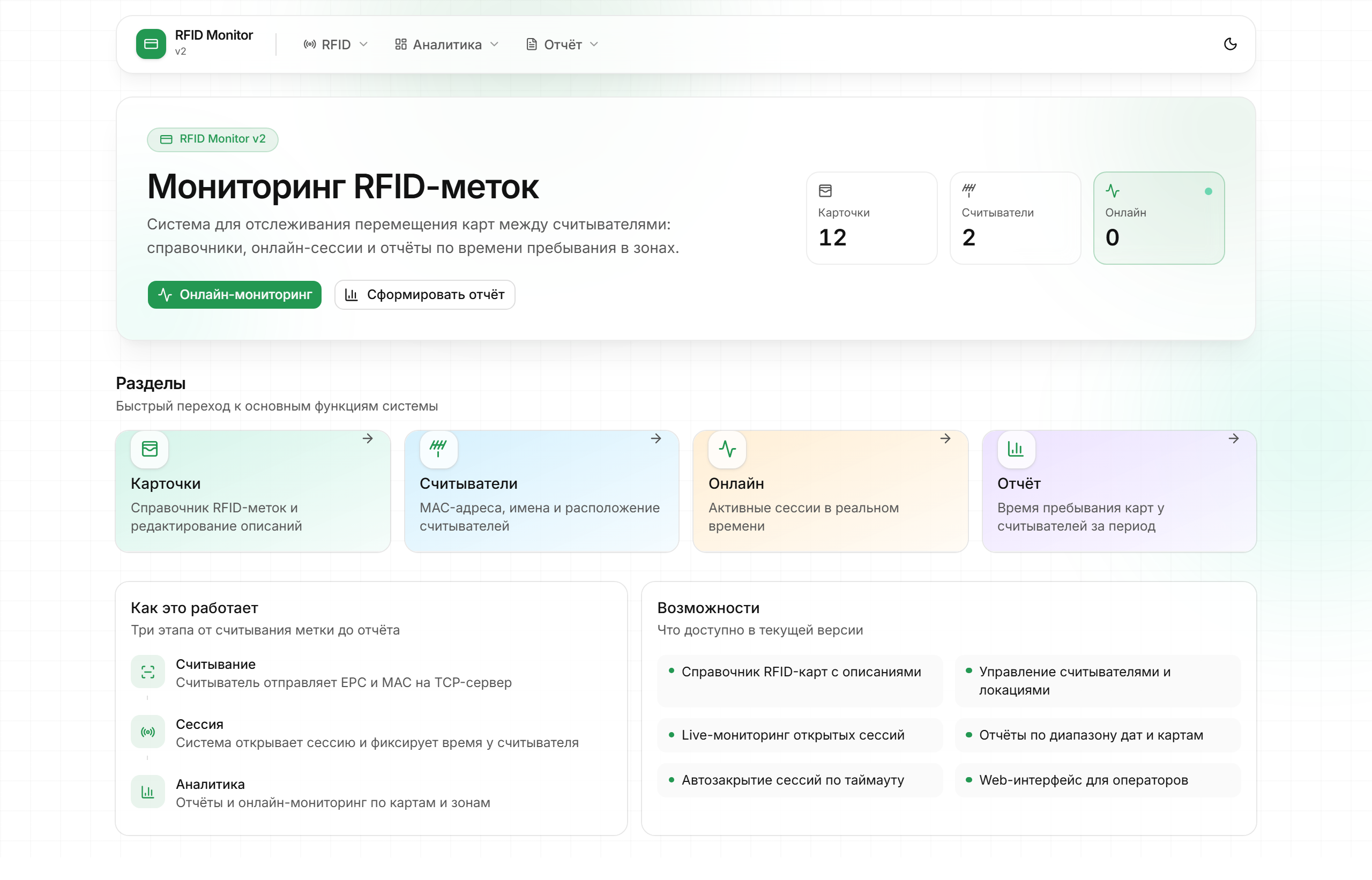Click the Онлайн-мониторинг button
Viewport: 1372px width, 880px height.
tap(234, 294)
